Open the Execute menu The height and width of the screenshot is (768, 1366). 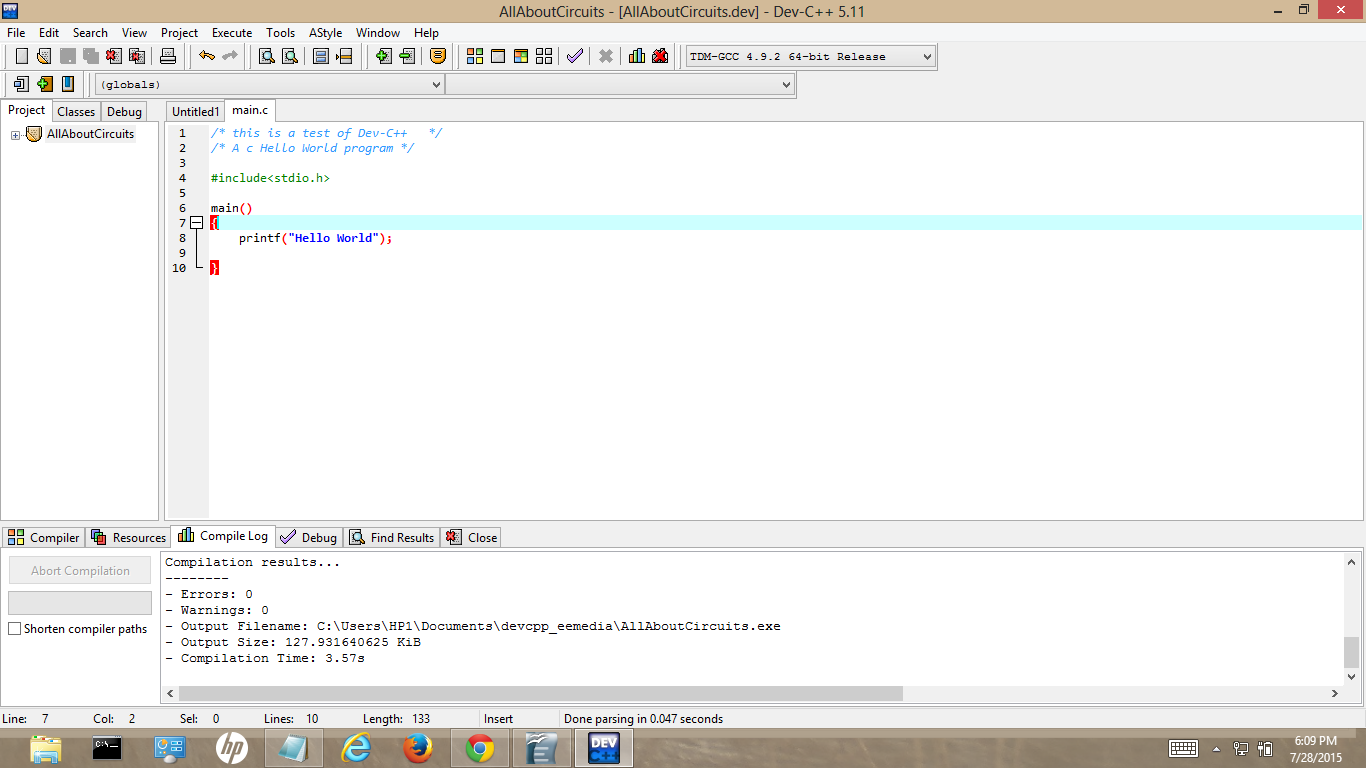pyautogui.click(x=231, y=33)
